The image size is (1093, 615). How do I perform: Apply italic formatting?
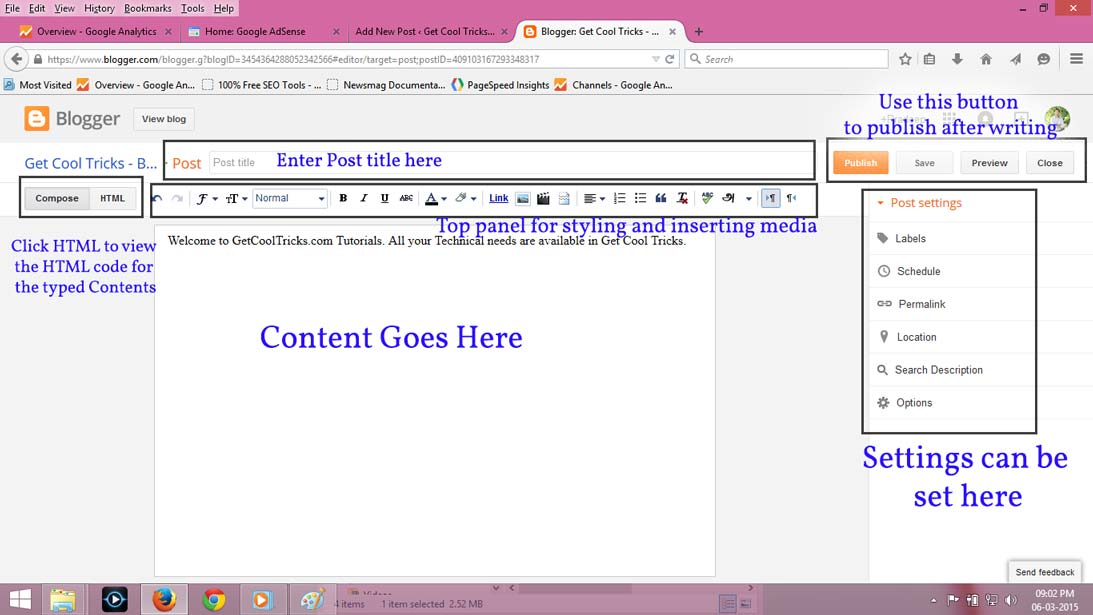tap(363, 198)
